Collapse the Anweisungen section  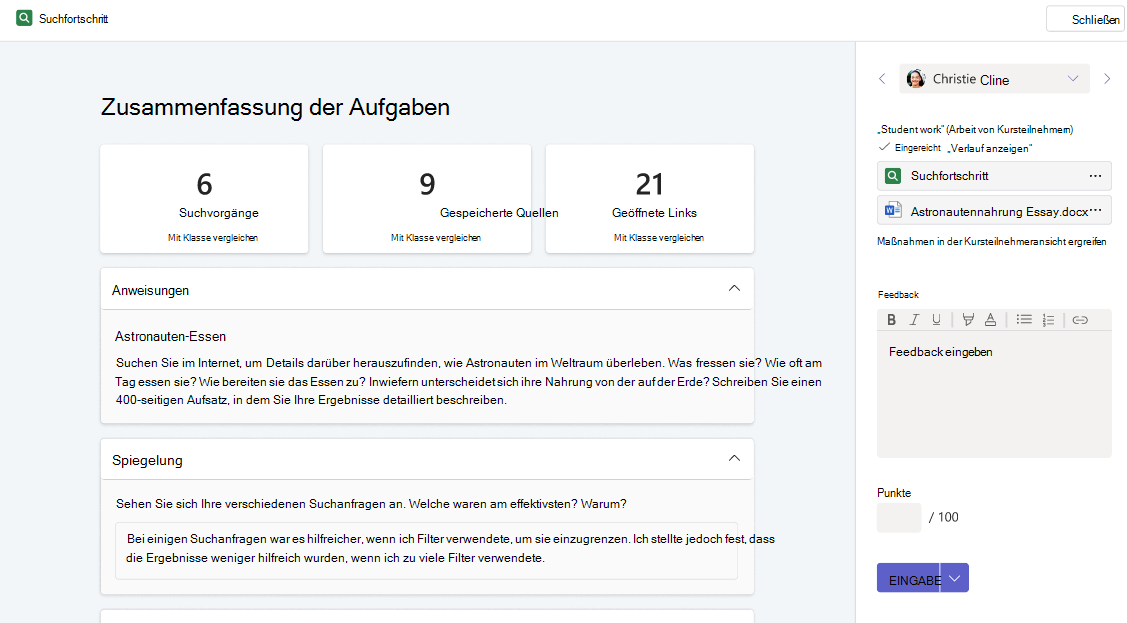(734, 288)
